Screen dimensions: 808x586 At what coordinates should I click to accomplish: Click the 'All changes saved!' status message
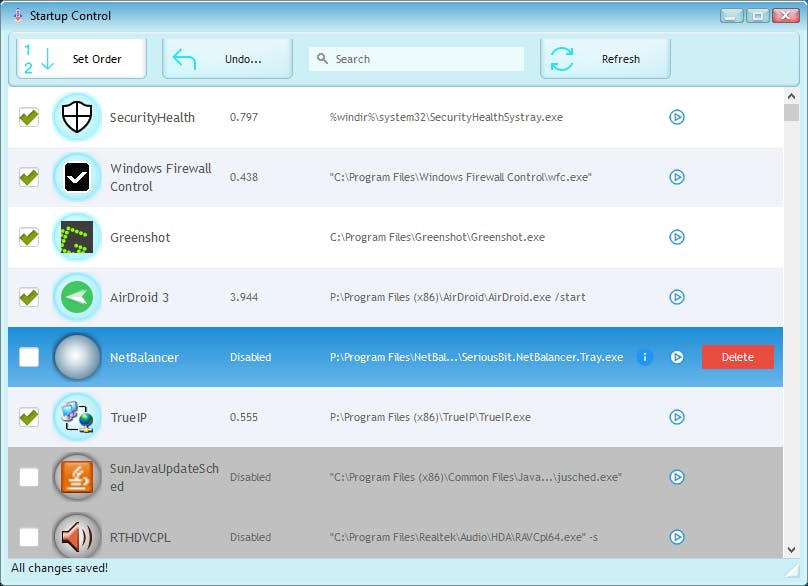coord(59,568)
